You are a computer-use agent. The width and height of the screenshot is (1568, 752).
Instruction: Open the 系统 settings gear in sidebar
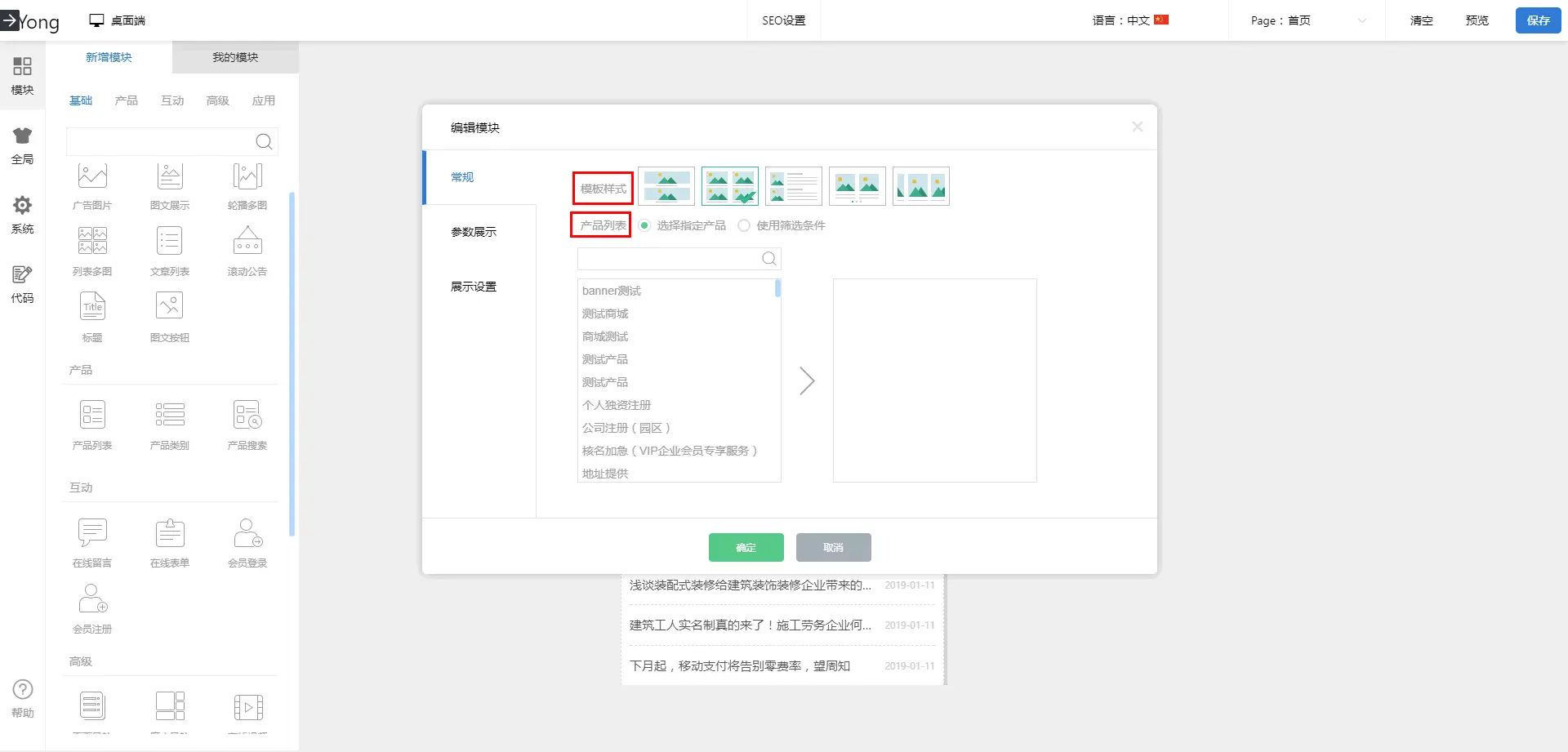tap(22, 206)
